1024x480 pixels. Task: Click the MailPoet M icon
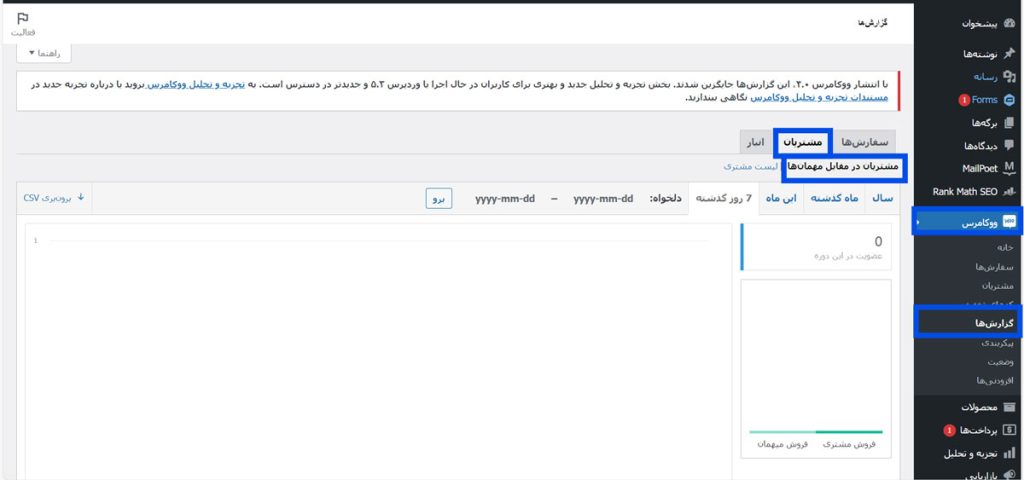click(x=1009, y=168)
